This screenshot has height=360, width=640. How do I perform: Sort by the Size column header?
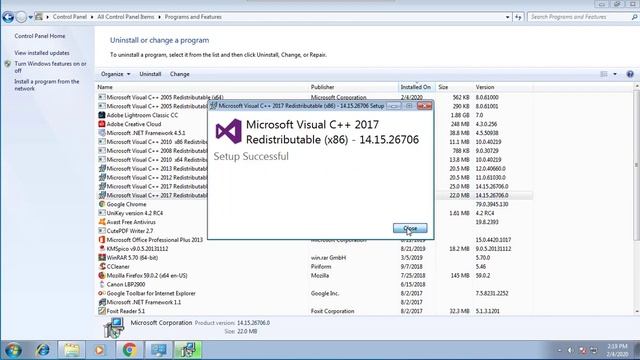pyautogui.click(x=454, y=87)
